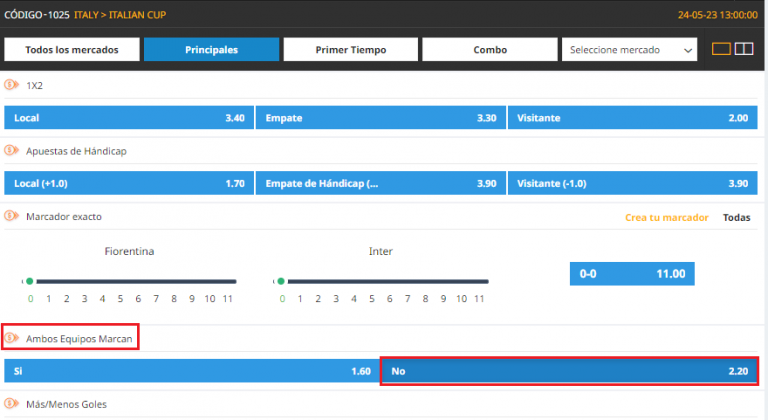Image resolution: width=768 pixels, height=420 pixels.
Task: Click the cash-out icon beside 1X2
Action: [x=12, y=85]
